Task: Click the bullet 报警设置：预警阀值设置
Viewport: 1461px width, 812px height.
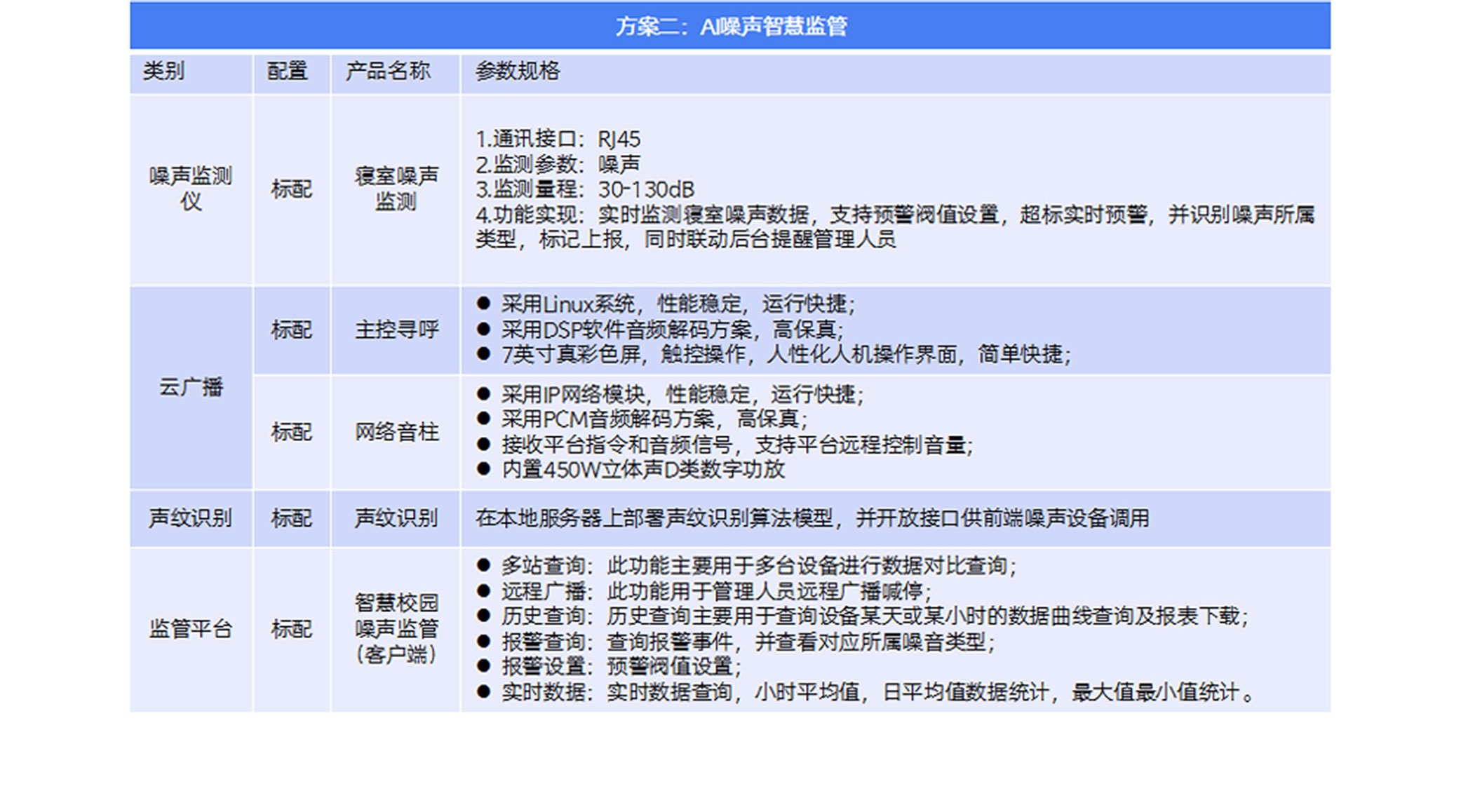Action: coord(621,666)
